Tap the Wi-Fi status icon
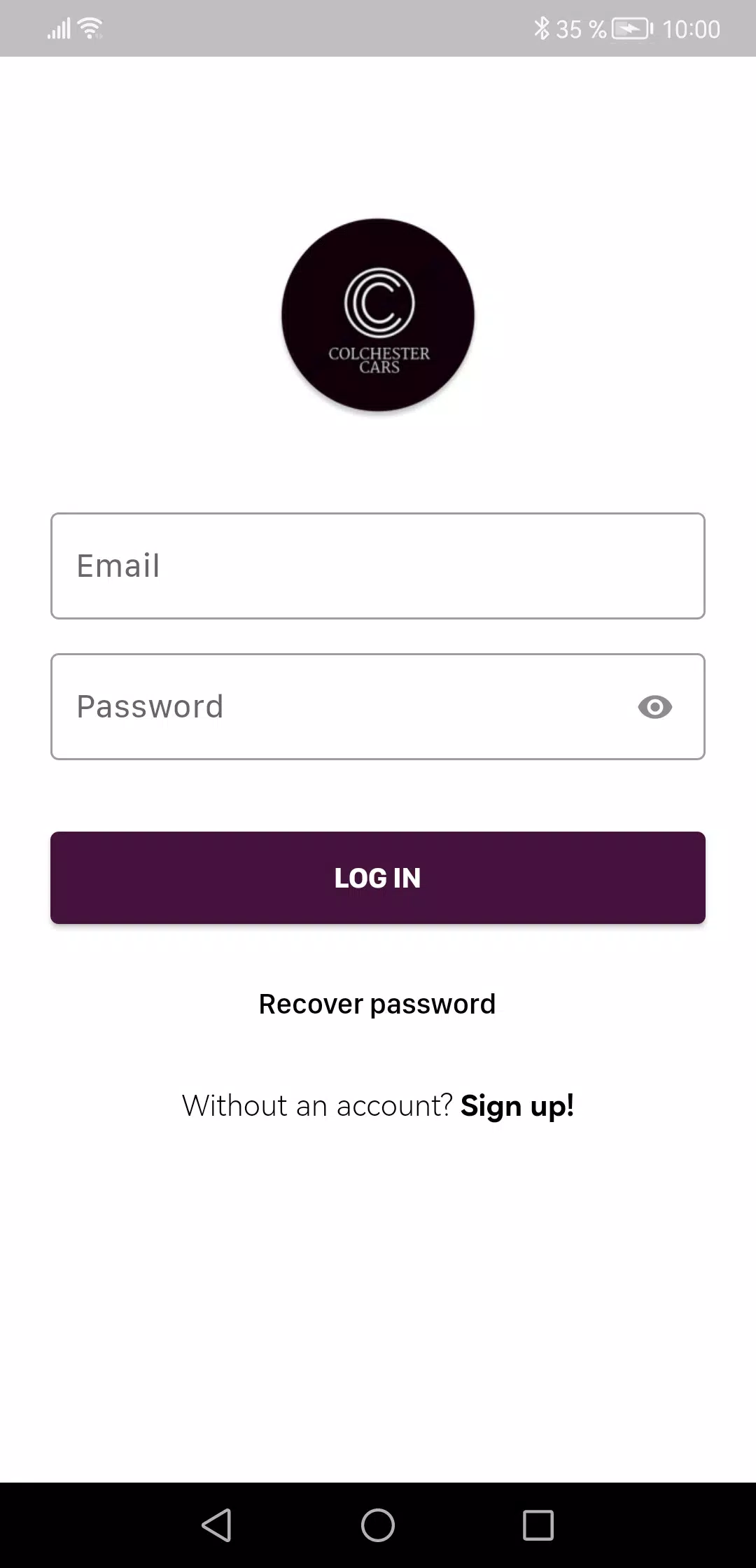Image resolution: width=756 pixels, height=1568 pixels. (x=90, y=29)
